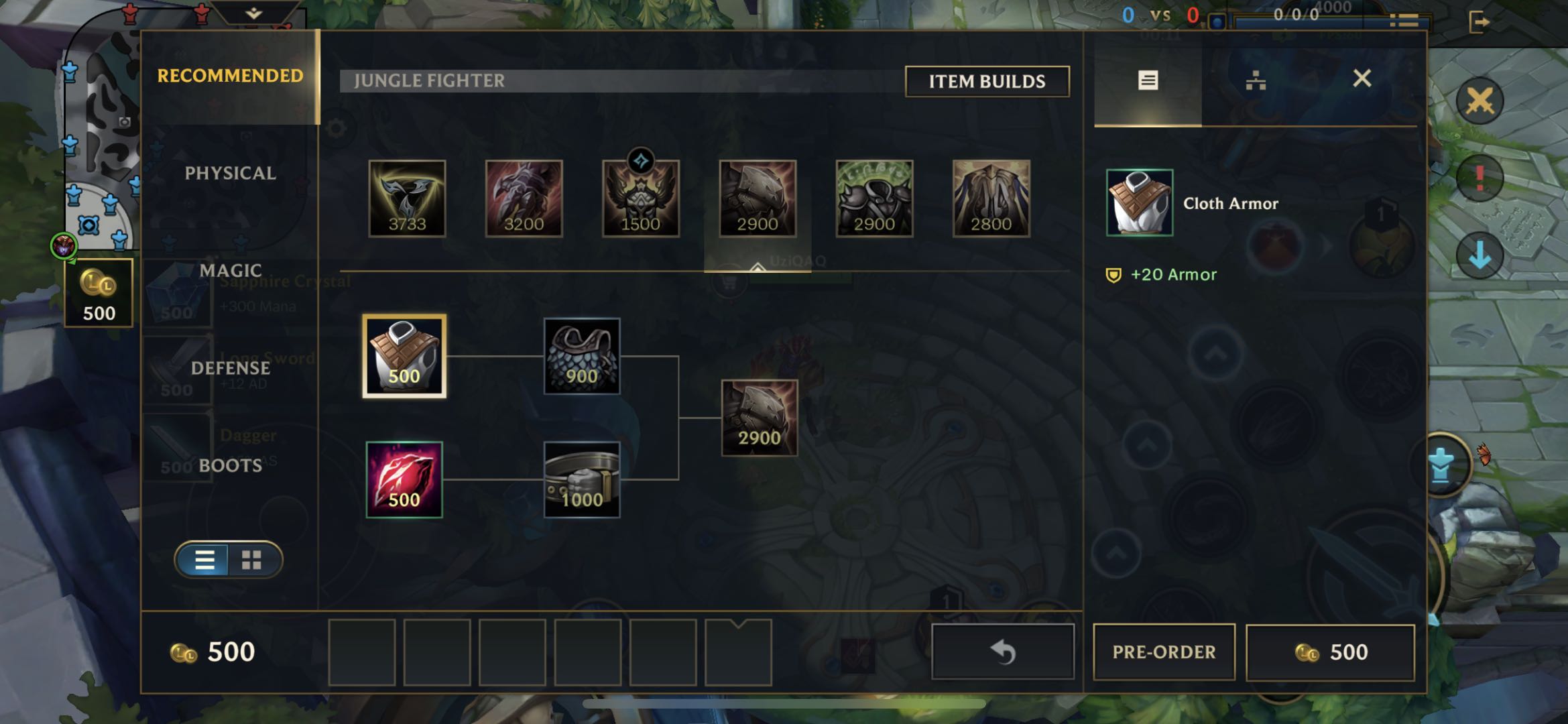Screen dimensions: 1568x724
Task: Pick the Ruby Crystal 500 gold component
Action: pos(404,479)
